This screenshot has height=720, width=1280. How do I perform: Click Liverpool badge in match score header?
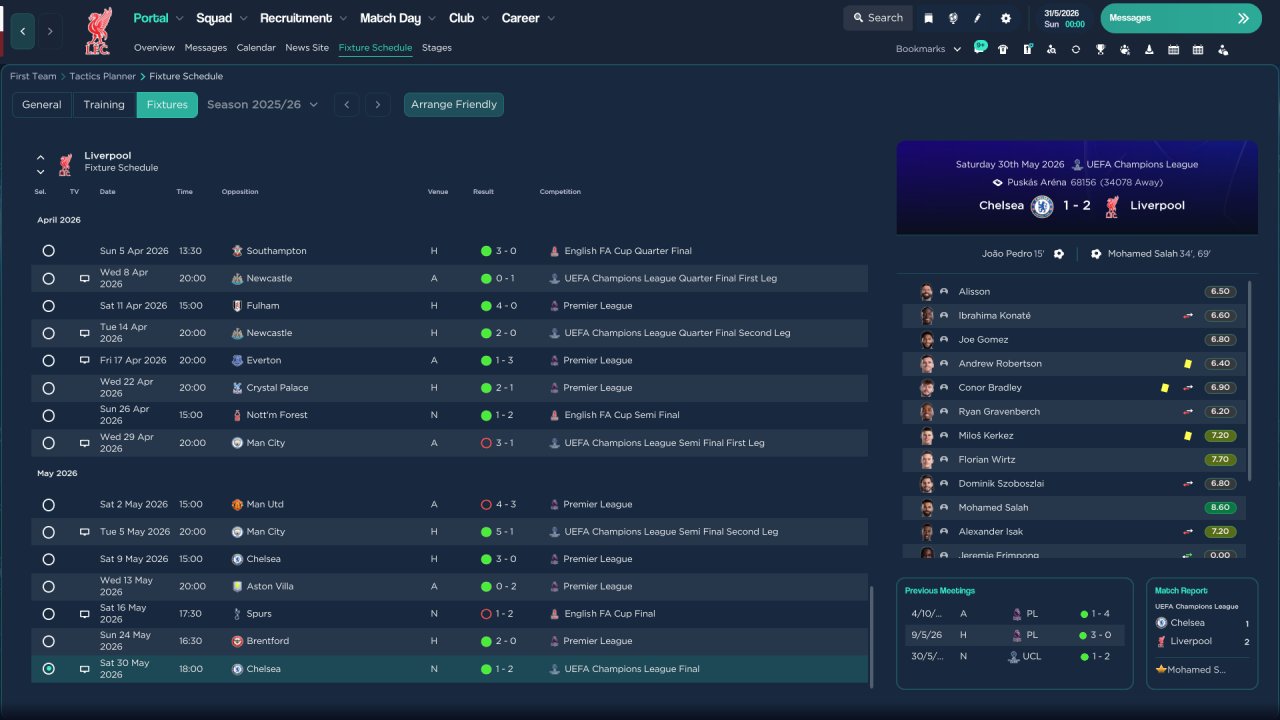(x=1112, y=206)
